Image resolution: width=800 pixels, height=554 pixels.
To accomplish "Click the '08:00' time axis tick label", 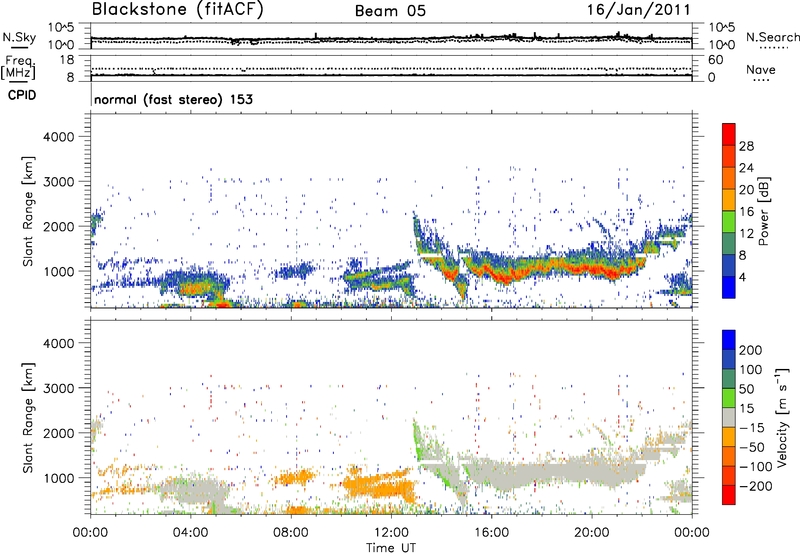I will (x=290, y=533).
